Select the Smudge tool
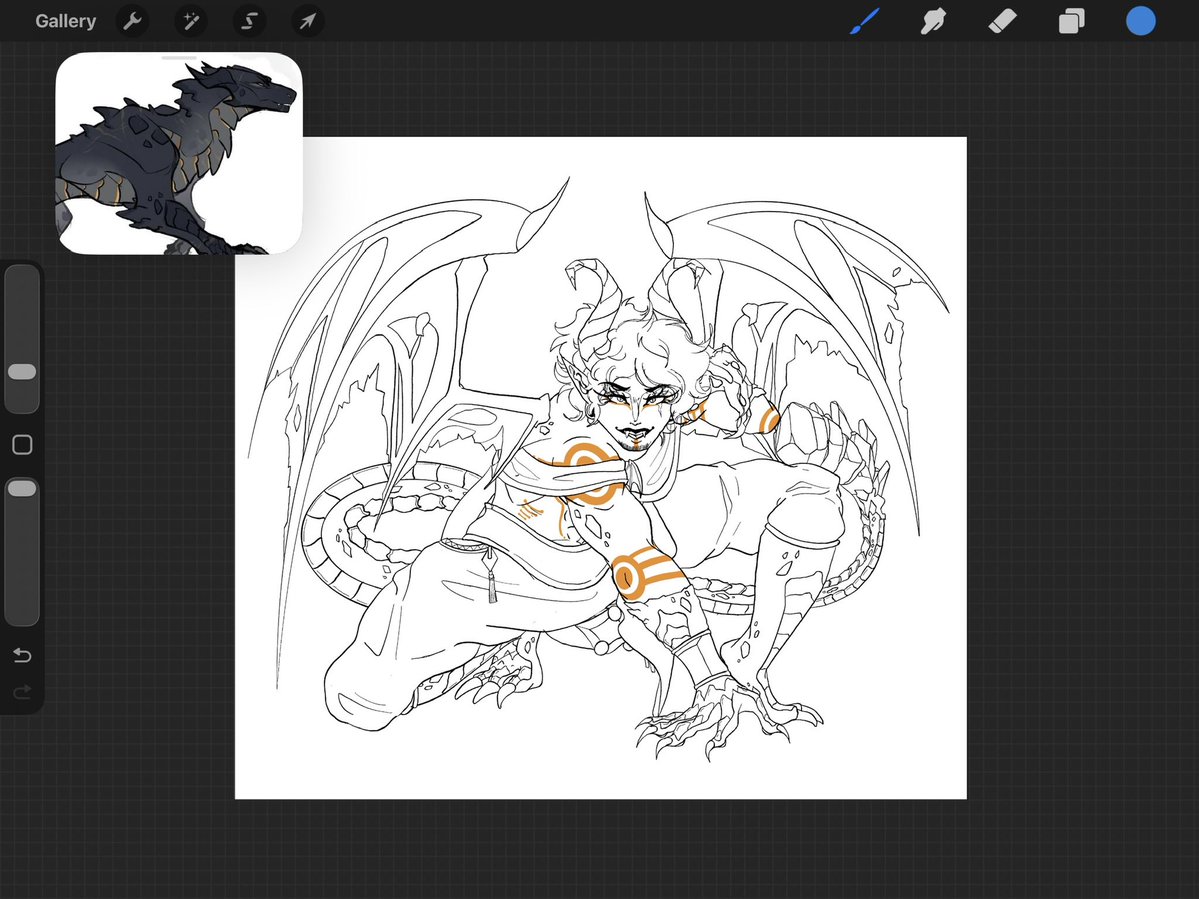This screenshot has height=899, width=1199. (x=933, y=21)
